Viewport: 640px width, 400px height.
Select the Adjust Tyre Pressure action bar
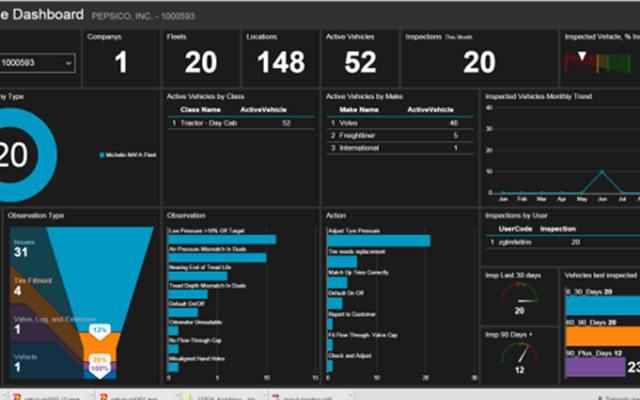[379, 241]
